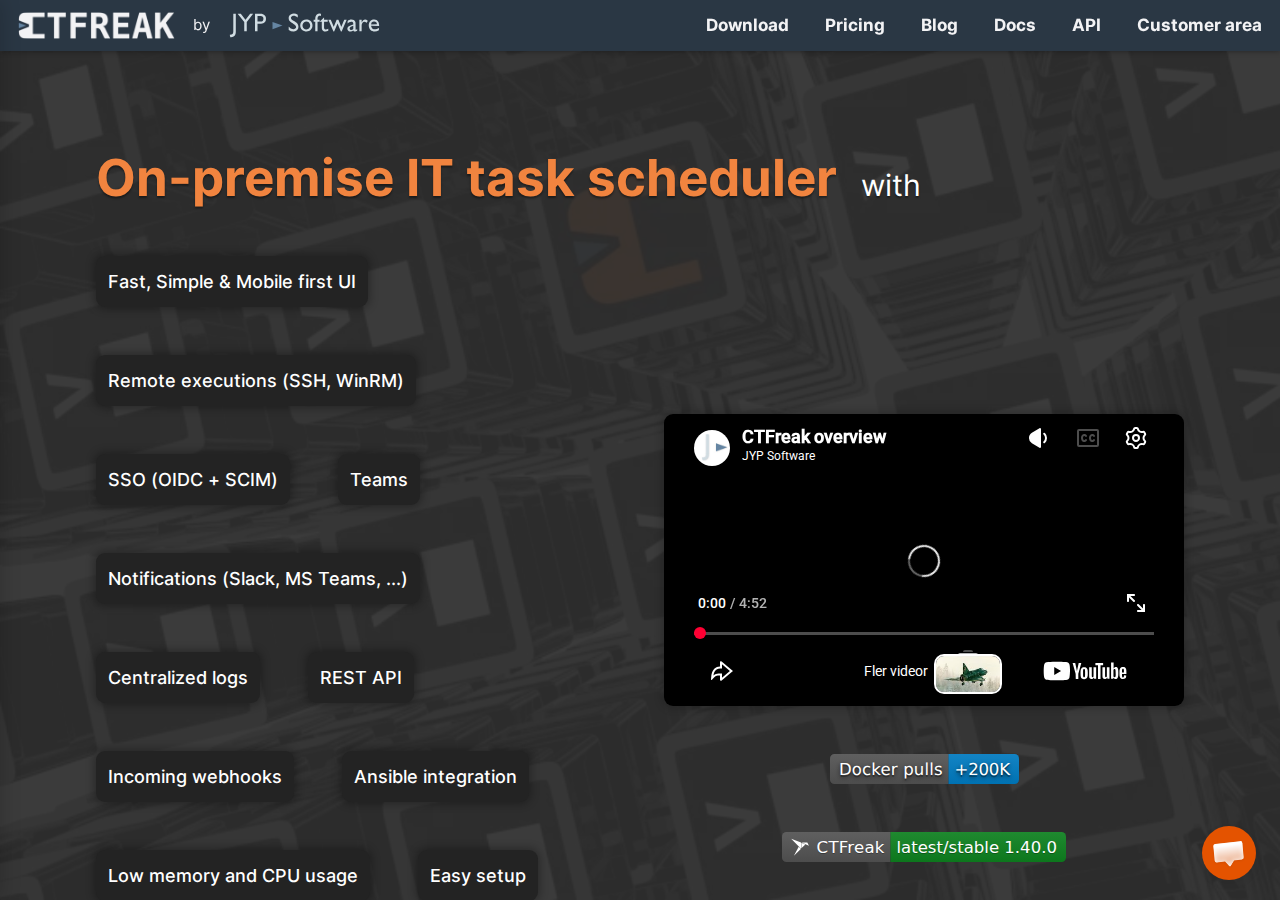Share the video using the arrow icon
This screenshot has height=900, width=1280.
pyautogui.click(x=722, y=671)
